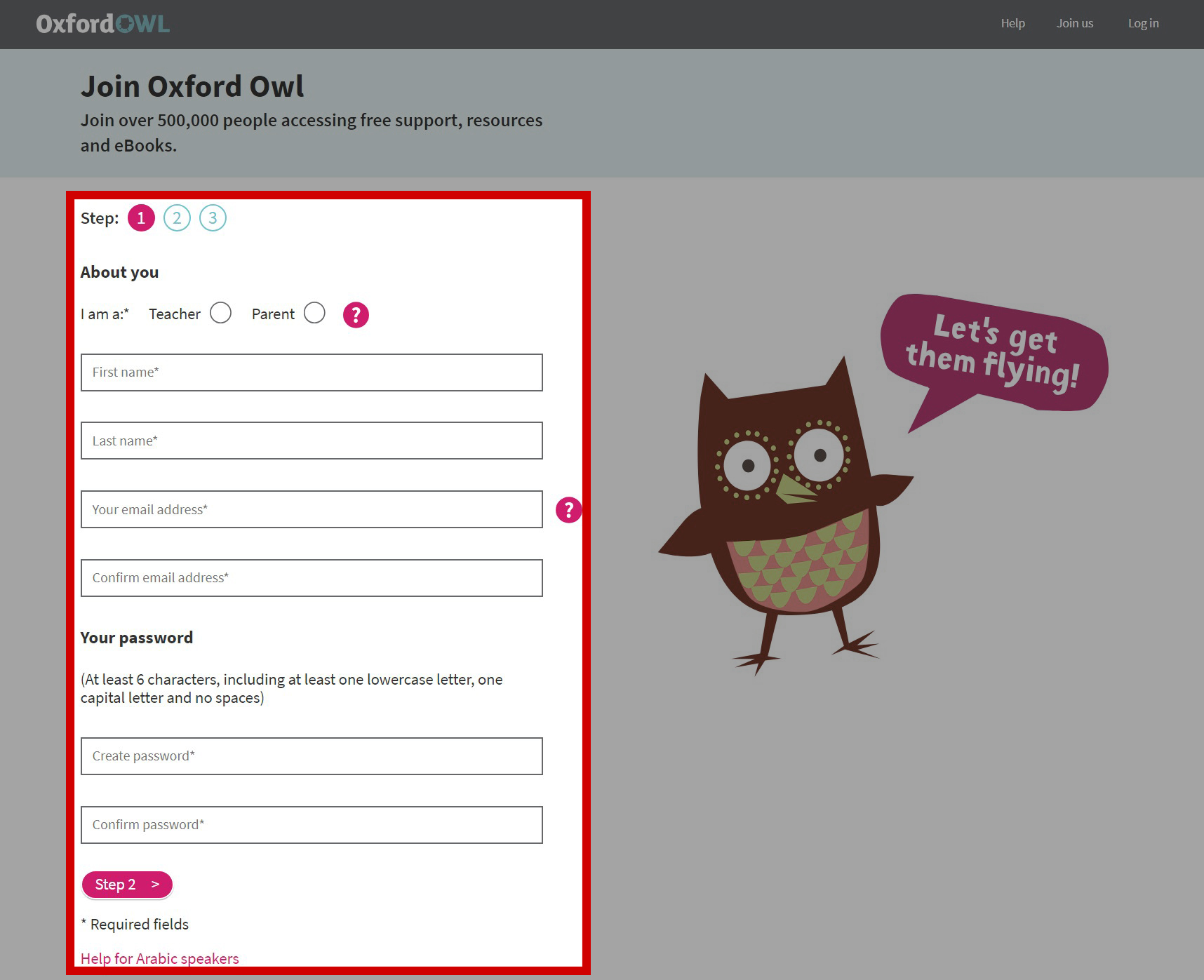Click the '* Required fields' note
1204x980 pixels.
tap(135, 925)
